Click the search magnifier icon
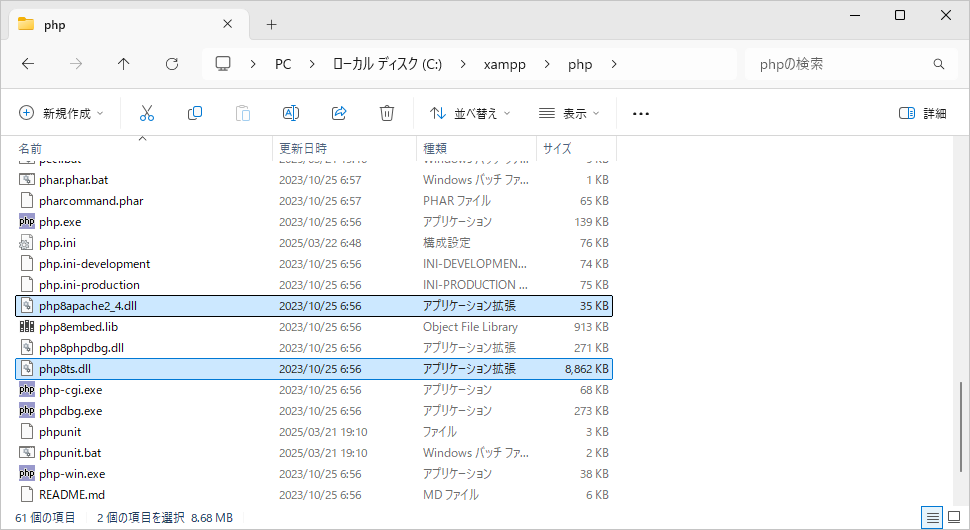The height and width of the screenshot is (530, 970). click(938, 64)
